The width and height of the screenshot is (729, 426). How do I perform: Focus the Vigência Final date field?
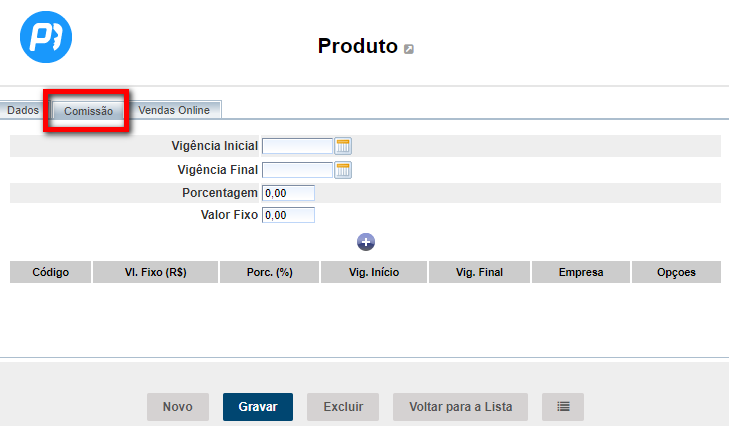pyautogui.click(x=297, y=170)
